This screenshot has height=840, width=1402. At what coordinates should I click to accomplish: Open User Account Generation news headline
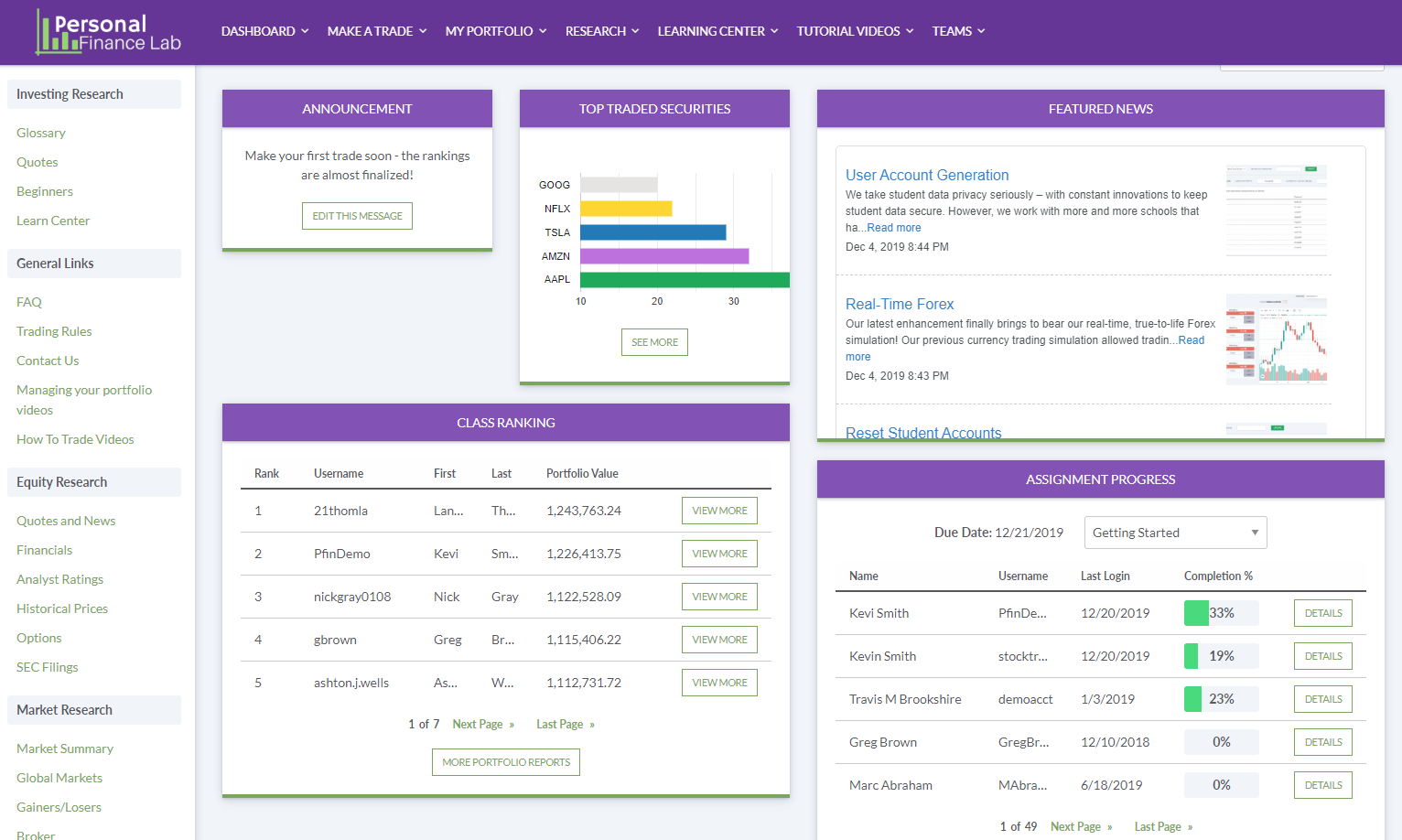click(927, 175)
